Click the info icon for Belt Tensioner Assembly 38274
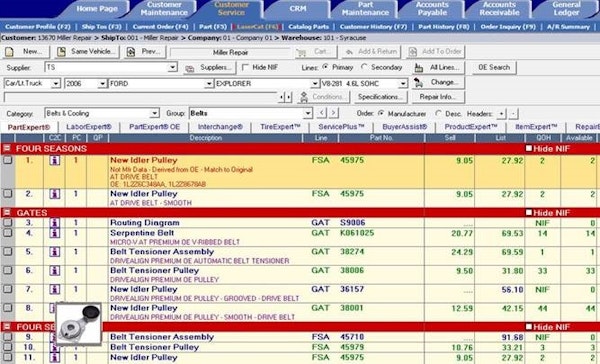The height and width of the screenshot is (364, 600). click(55, 251)
